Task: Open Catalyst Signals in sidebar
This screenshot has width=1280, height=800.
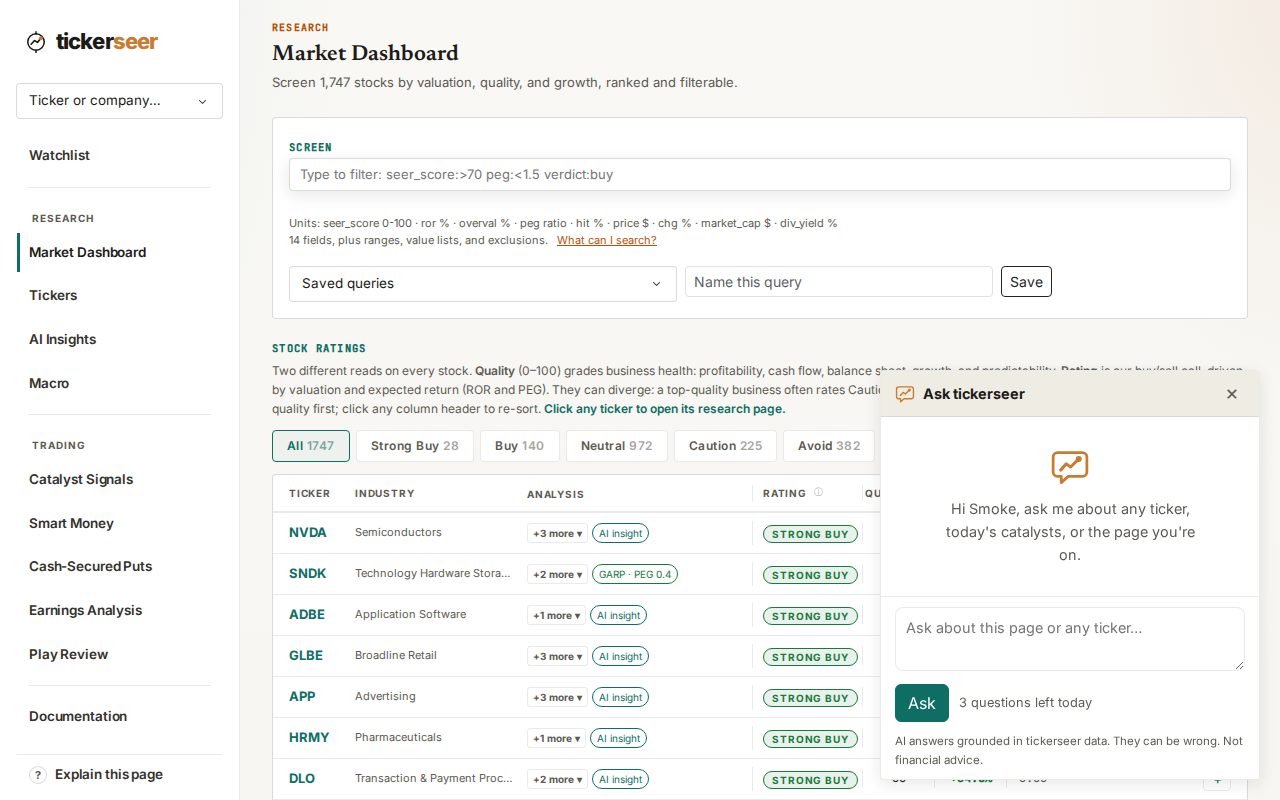Action: 81,479
